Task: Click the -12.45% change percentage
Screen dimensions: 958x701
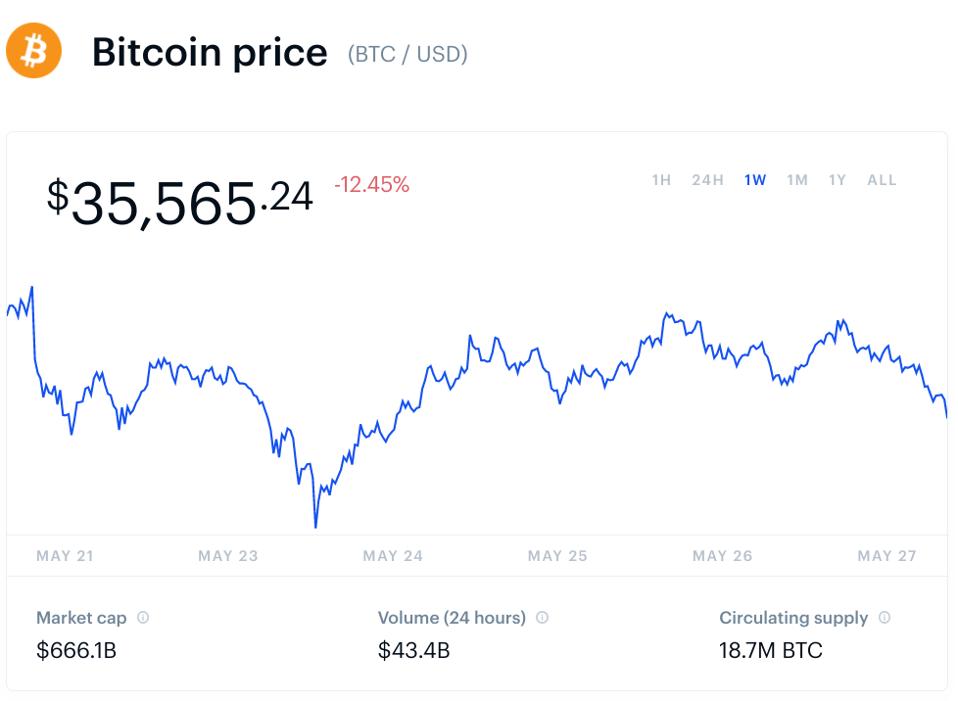Action: point(371,185)
